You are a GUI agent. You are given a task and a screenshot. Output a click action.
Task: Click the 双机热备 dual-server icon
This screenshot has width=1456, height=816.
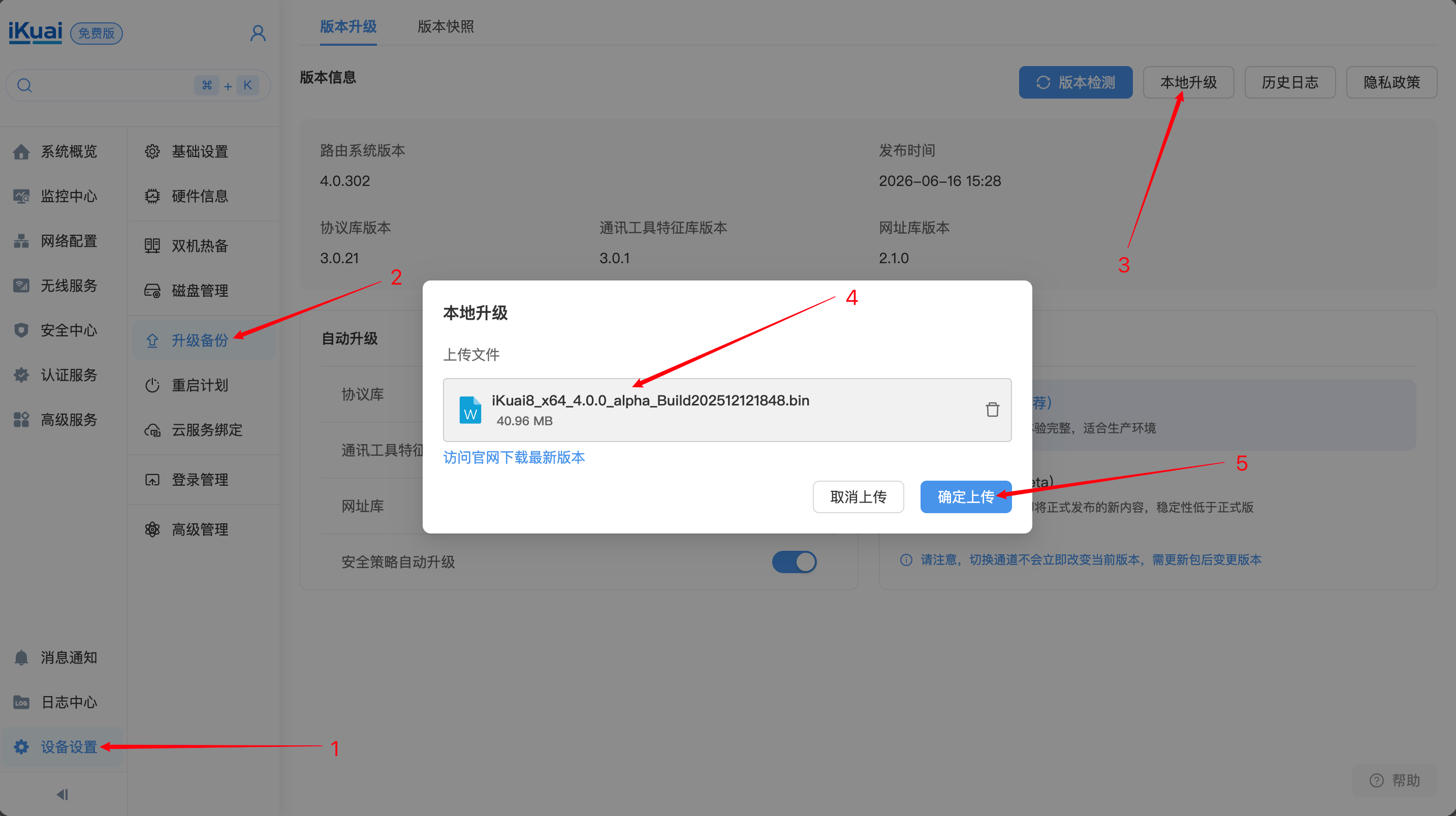click(x=152, y=246)
